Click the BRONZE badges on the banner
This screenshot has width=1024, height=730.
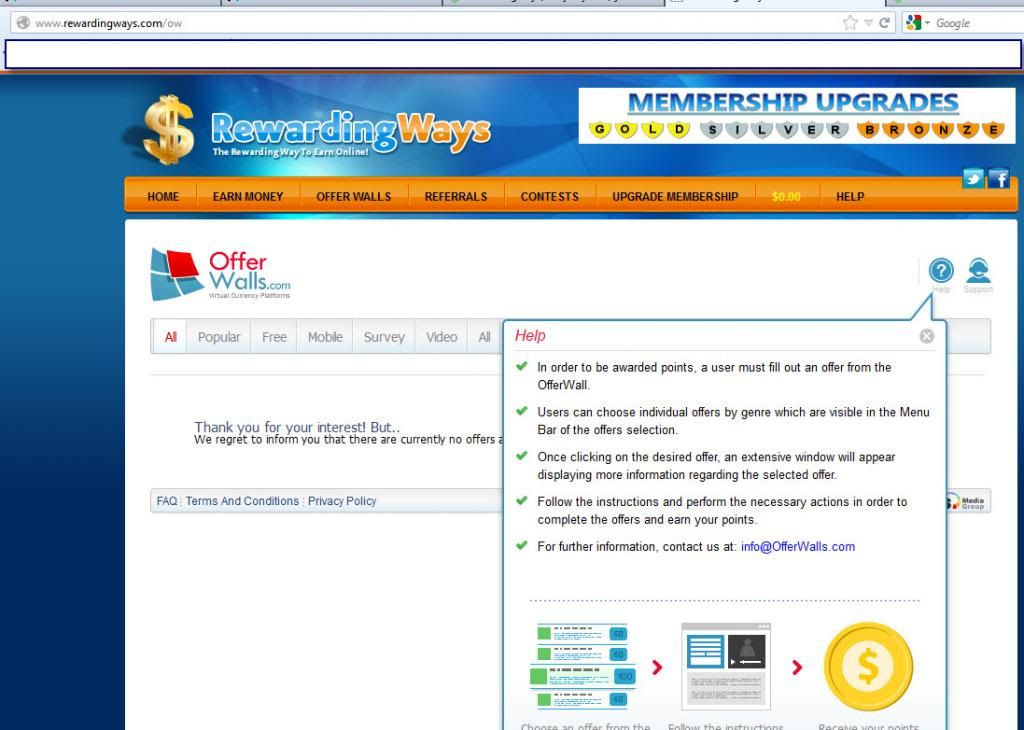[x=931, y=129]
